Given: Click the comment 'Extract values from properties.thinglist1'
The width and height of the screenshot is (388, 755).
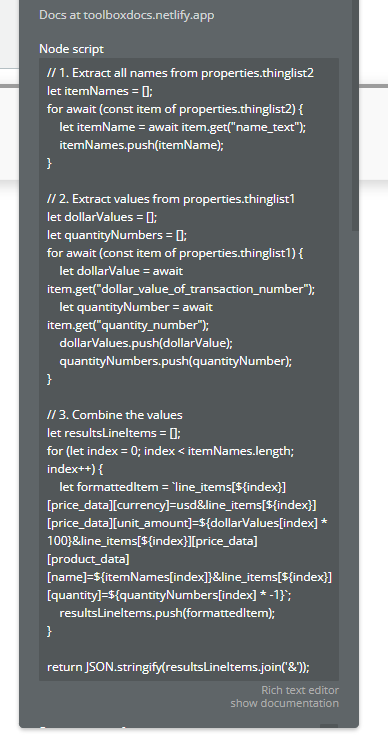Looking at the screenshot, I should (x=171, y=199).
